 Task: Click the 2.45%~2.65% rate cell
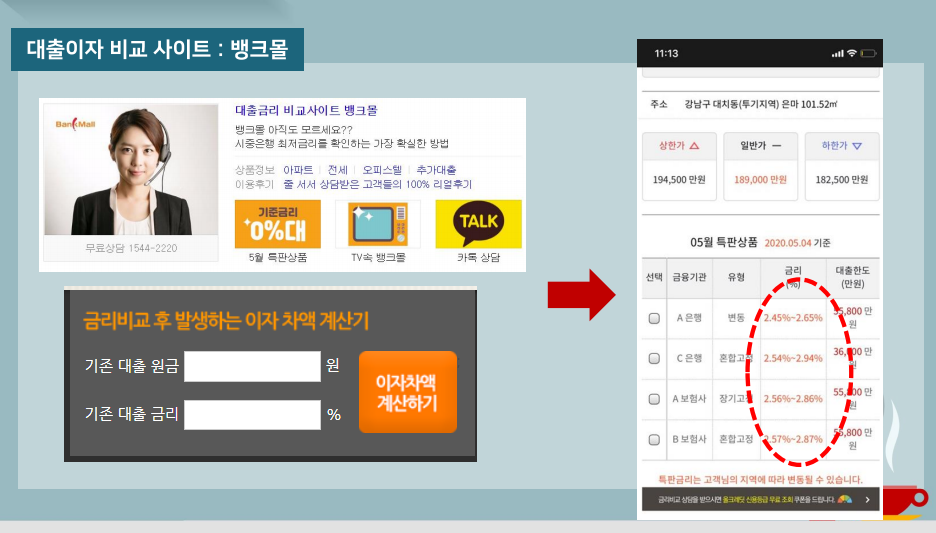click(x=793, y=318)
